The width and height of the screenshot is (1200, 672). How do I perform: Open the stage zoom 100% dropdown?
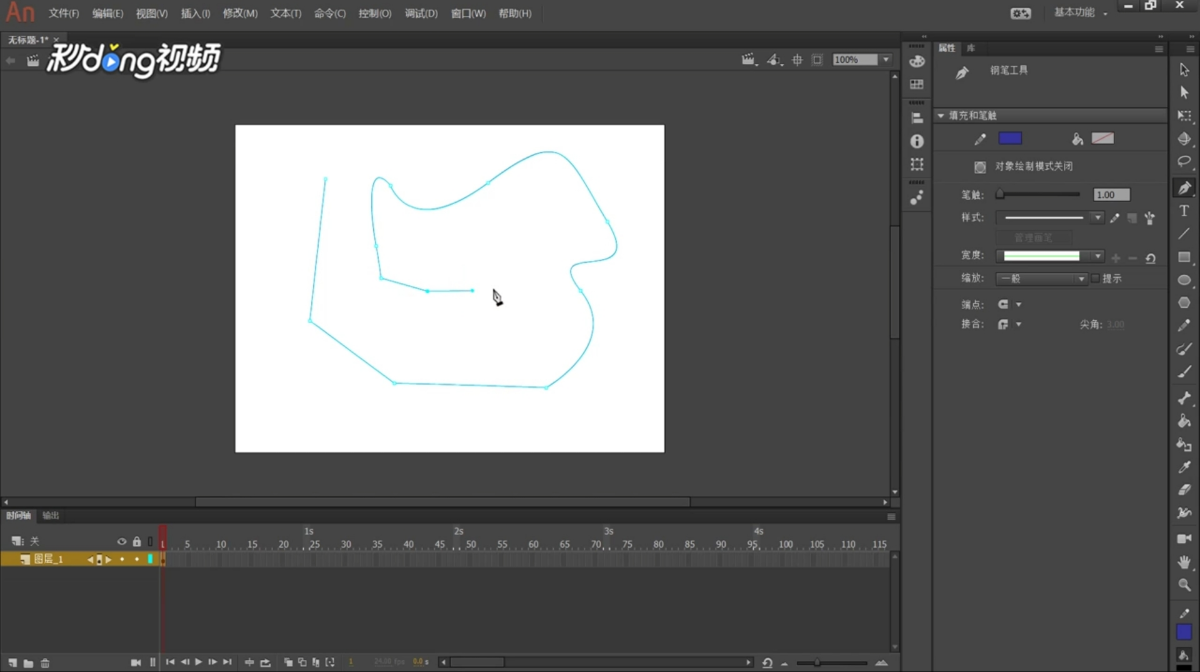(886, 60)
